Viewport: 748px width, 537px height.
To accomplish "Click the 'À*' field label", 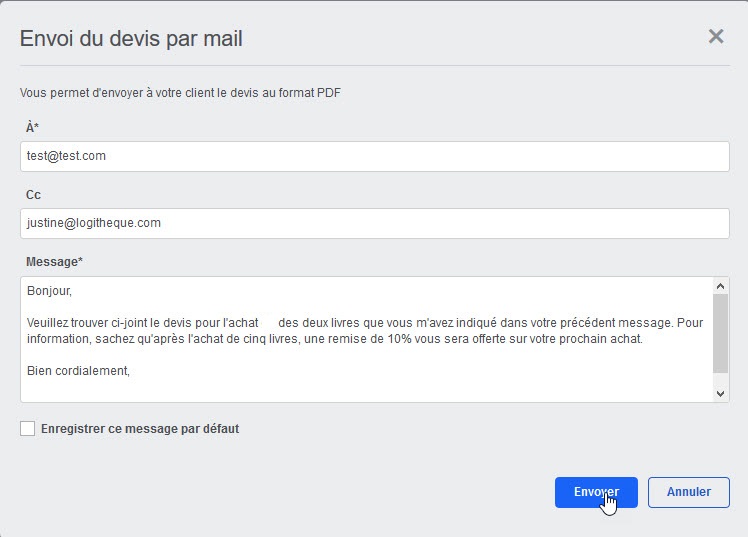I will click(32, 127).
